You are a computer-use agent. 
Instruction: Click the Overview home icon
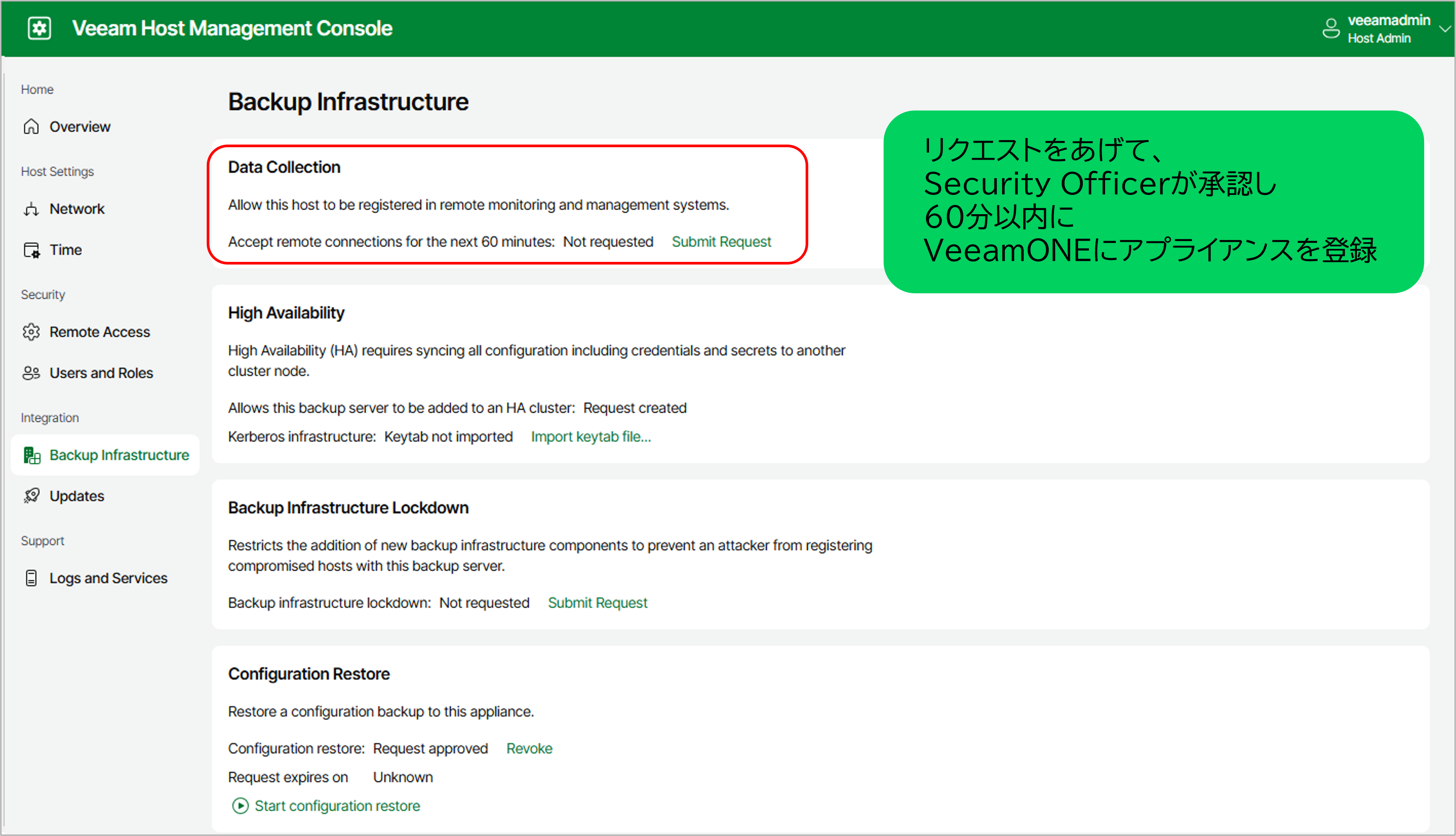click(31, 126)
